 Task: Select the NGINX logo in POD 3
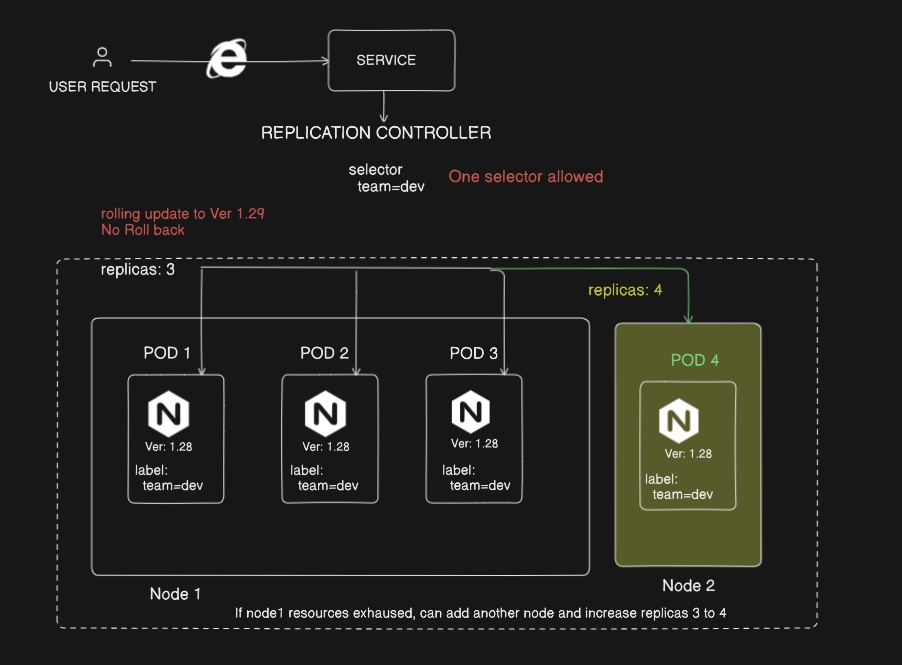tap(471, 412)
